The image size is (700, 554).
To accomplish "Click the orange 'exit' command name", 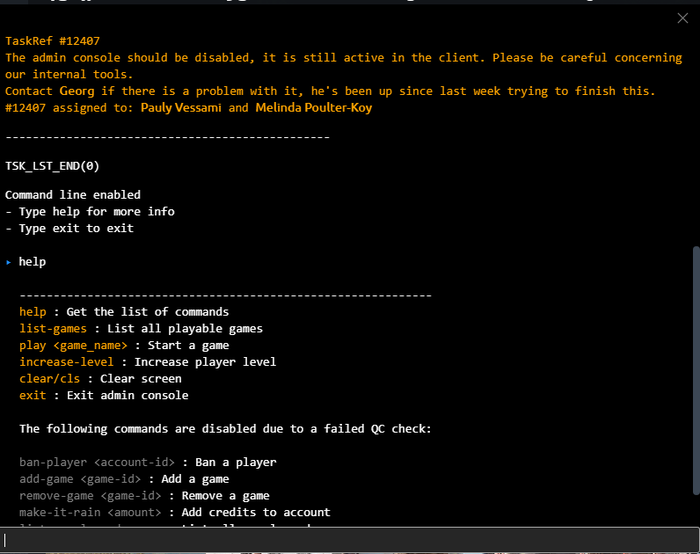I will (33, 396).
